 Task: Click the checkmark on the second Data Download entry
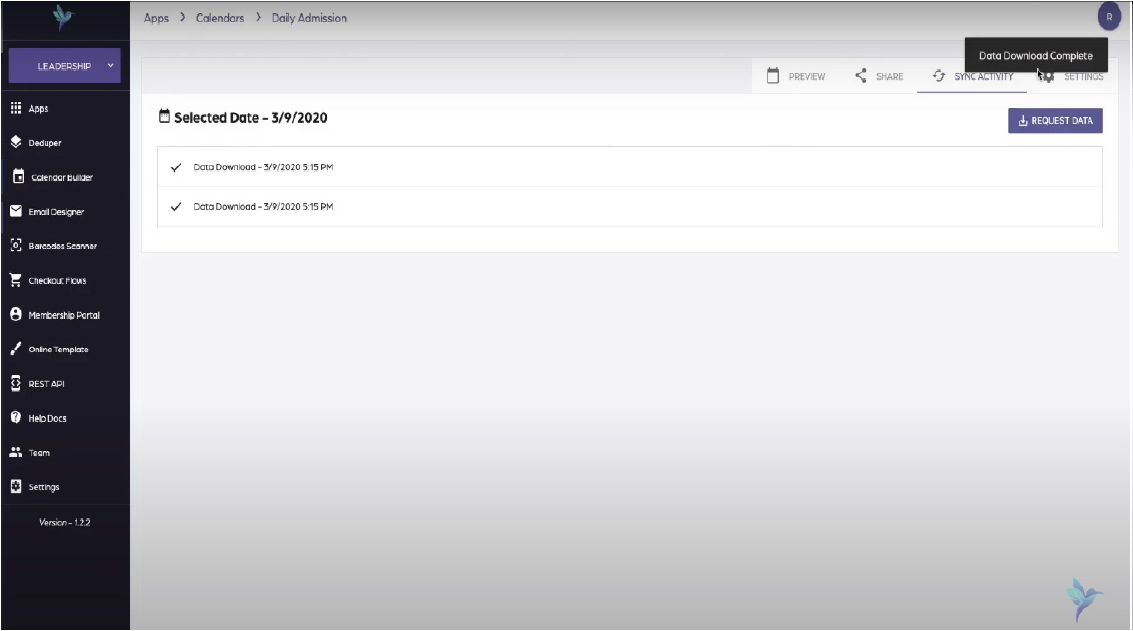[x=177, y=207]
